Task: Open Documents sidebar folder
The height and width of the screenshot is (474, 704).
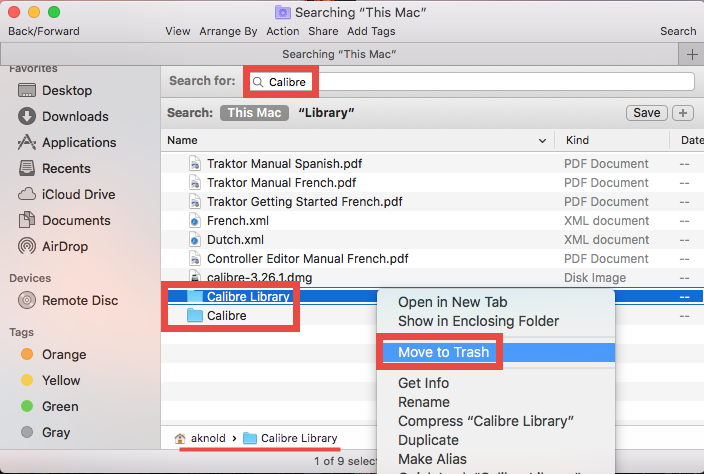Action: point(64,220)
